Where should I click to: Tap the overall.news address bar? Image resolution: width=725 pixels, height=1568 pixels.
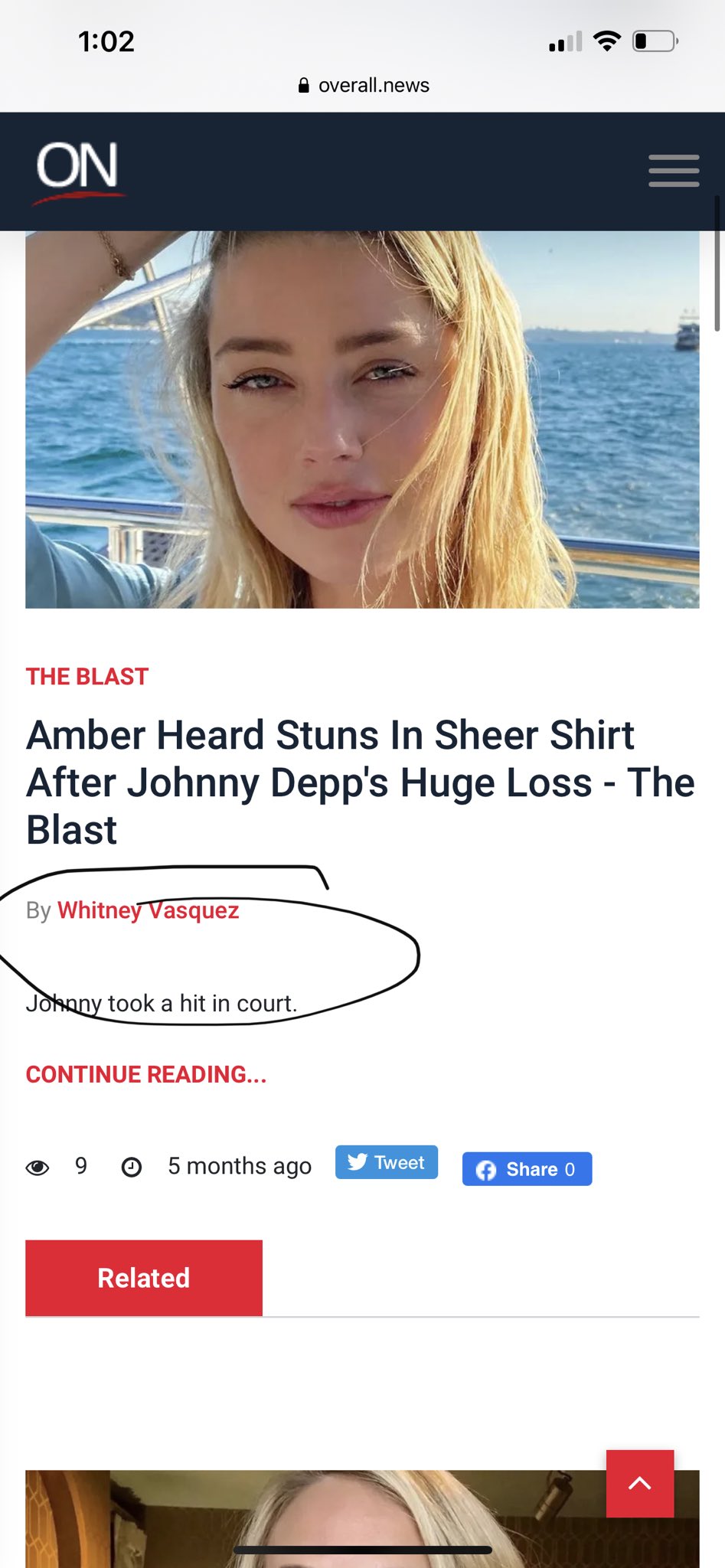[x=363, y=85]
